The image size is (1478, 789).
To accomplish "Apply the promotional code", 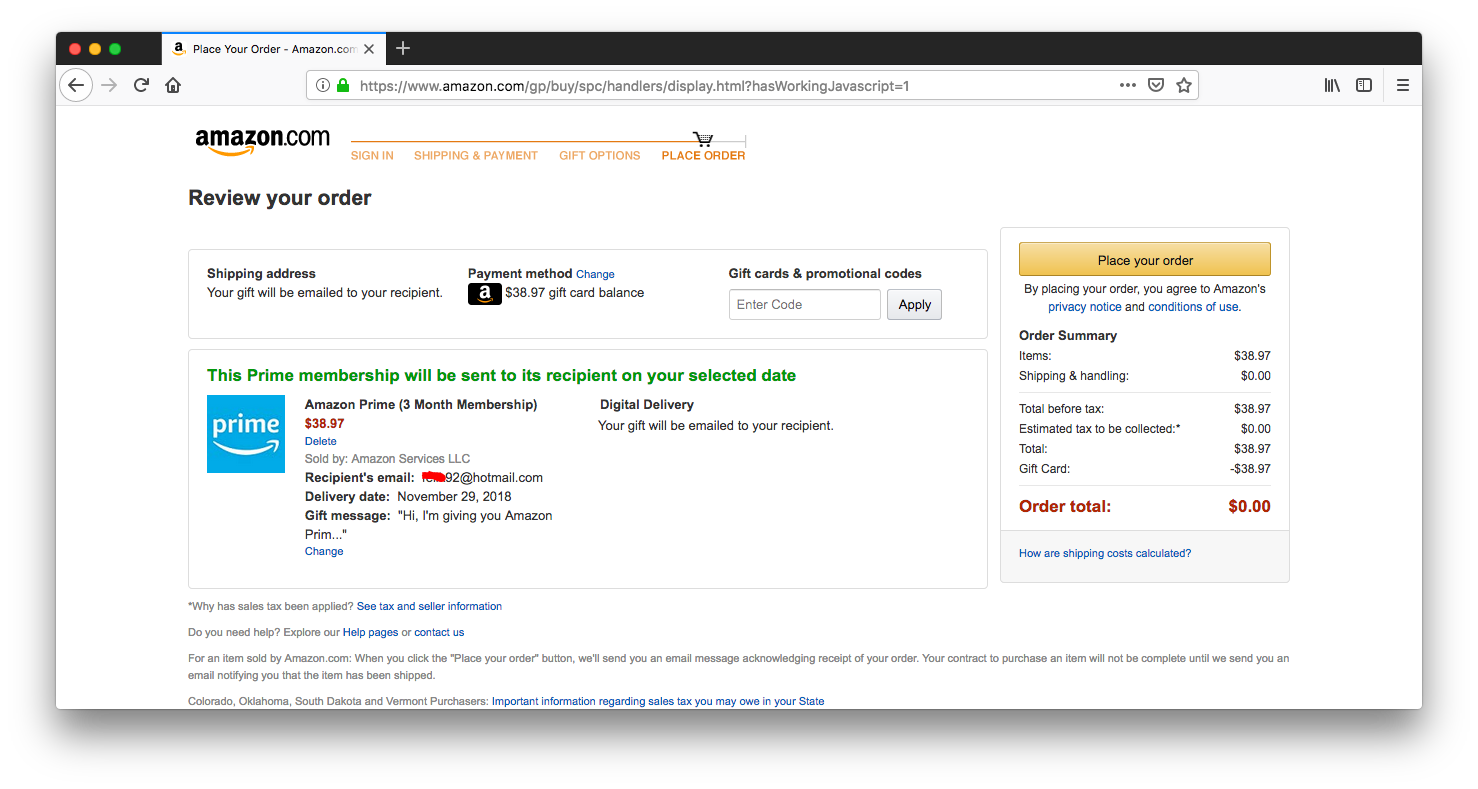I will (x=914, y=305).
